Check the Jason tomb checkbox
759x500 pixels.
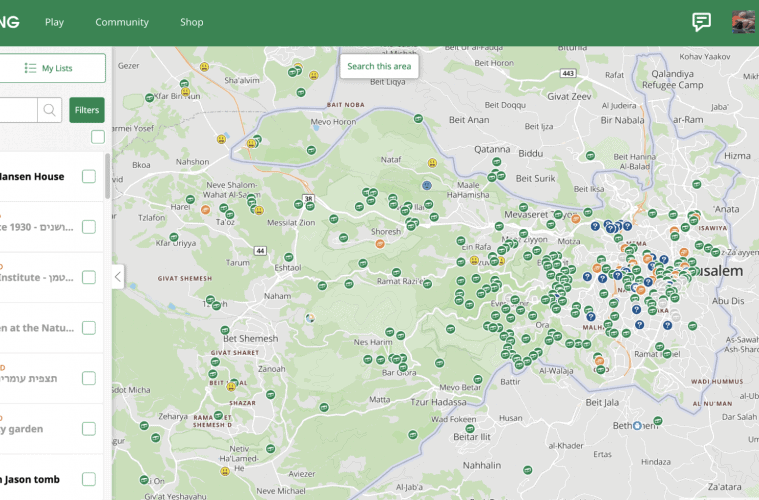tap(89, 479)
